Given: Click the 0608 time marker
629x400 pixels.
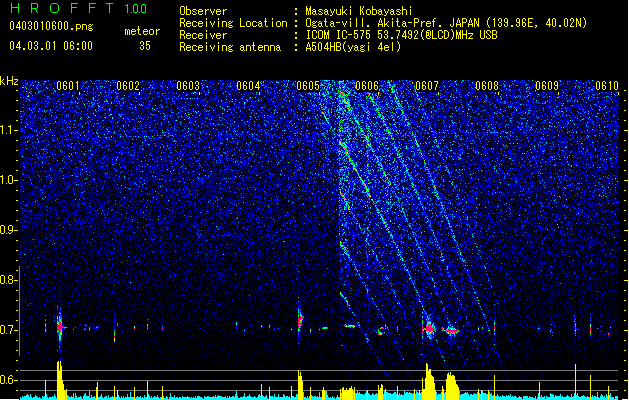Looking at the screenshot, I should [487, 86].
